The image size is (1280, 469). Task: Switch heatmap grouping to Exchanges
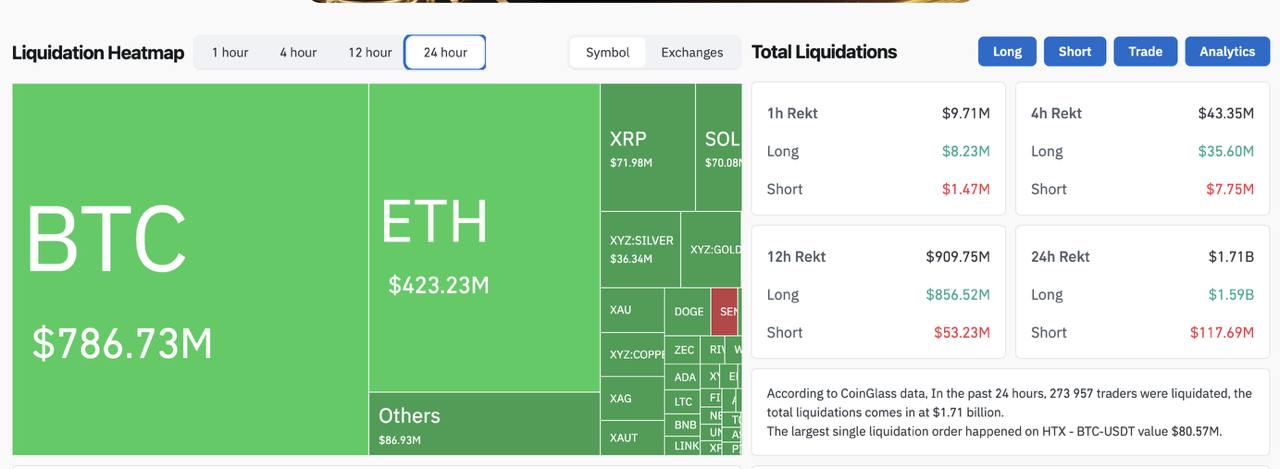click(x=691, y=52)
